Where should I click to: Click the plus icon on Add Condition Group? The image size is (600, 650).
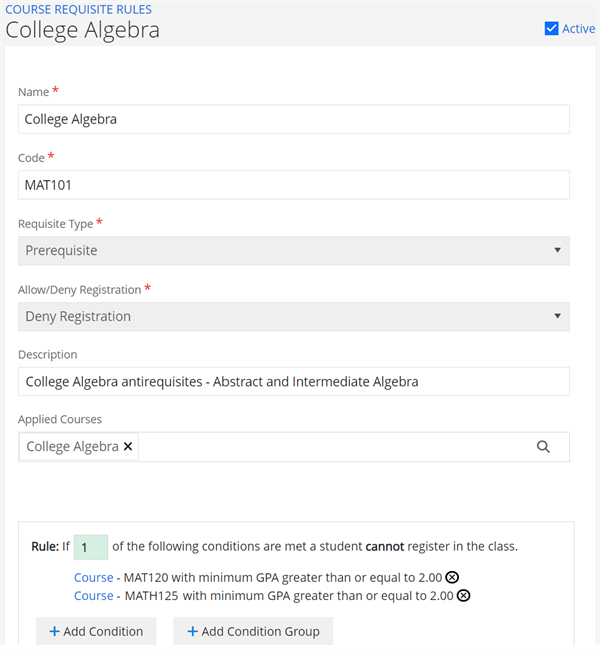click(x=192, y=631)
